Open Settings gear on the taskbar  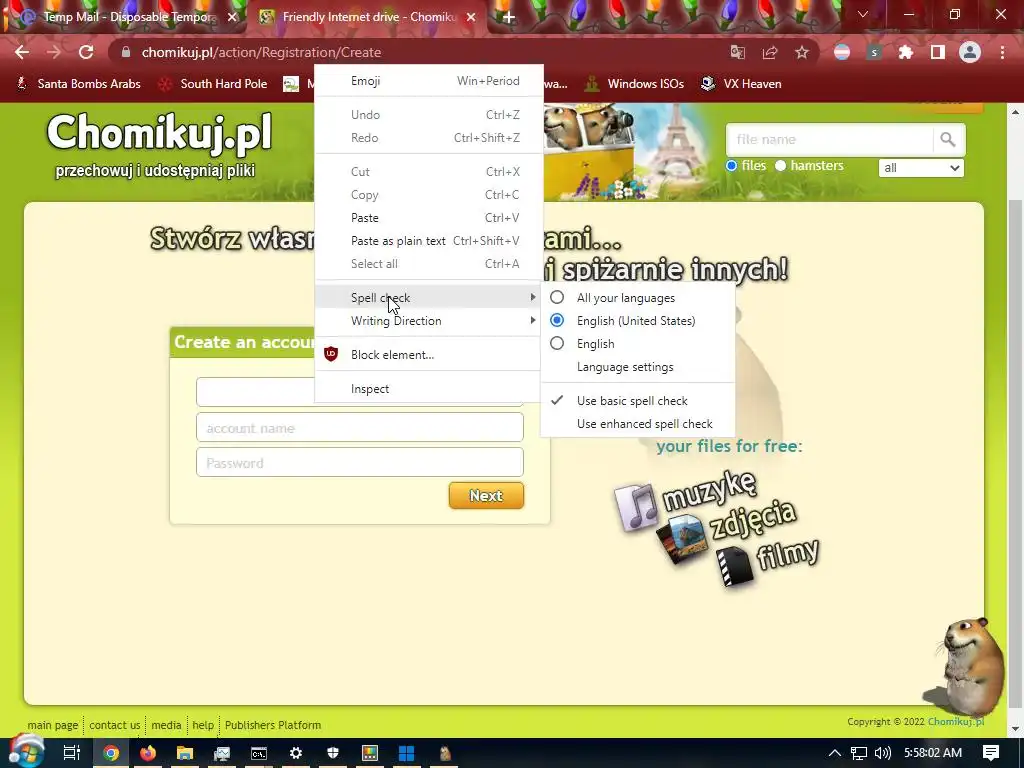(x=296, y=753)
